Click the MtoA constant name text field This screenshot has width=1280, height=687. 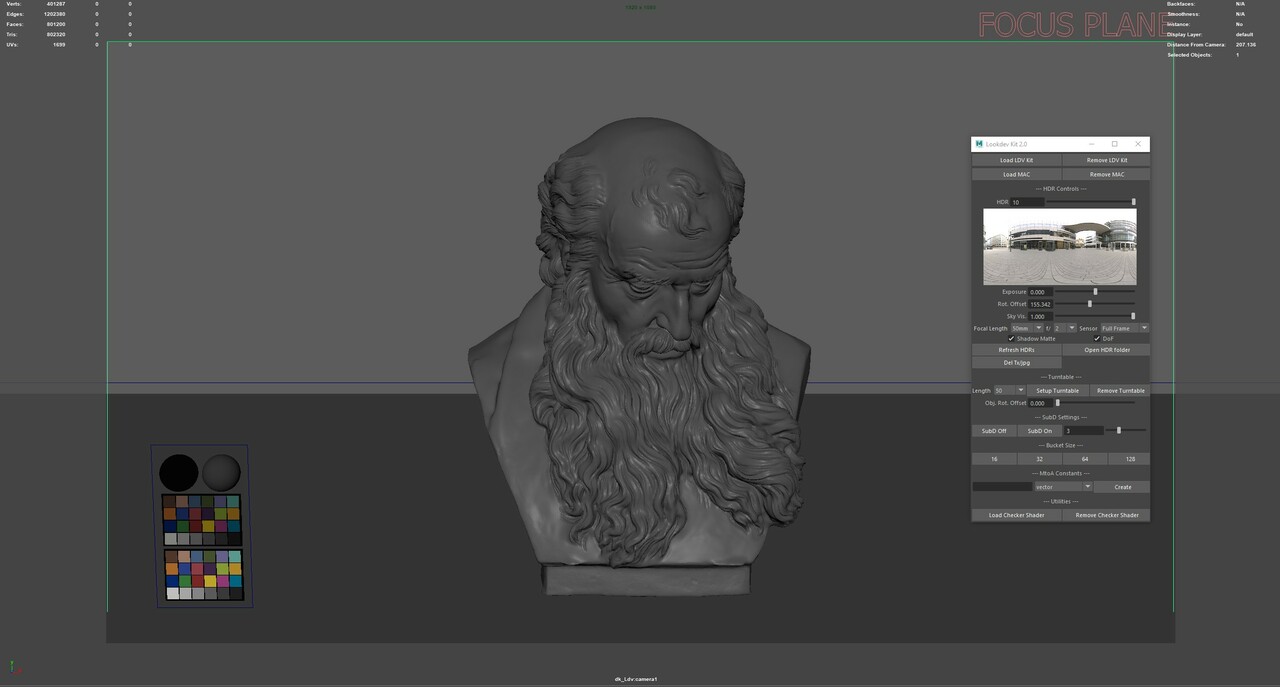[x=1002, y=487]
